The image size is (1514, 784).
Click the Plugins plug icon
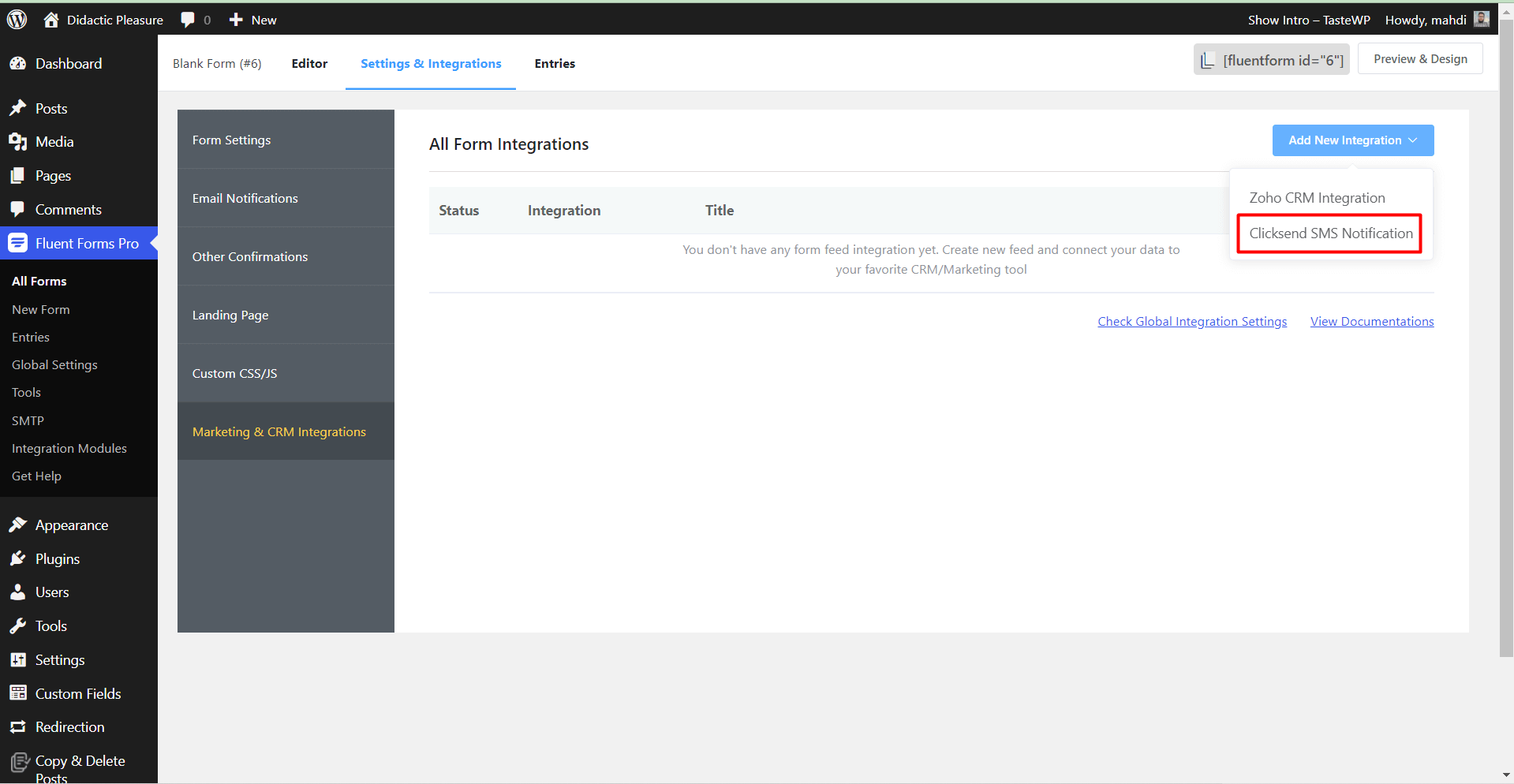(x=18, y=558)
